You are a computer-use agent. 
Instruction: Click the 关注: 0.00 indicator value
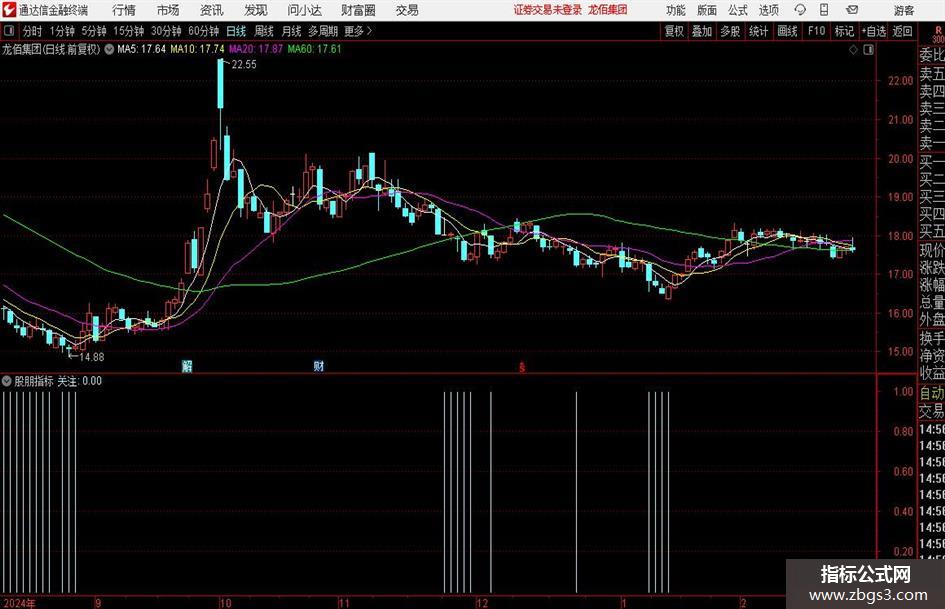[80, 381]
